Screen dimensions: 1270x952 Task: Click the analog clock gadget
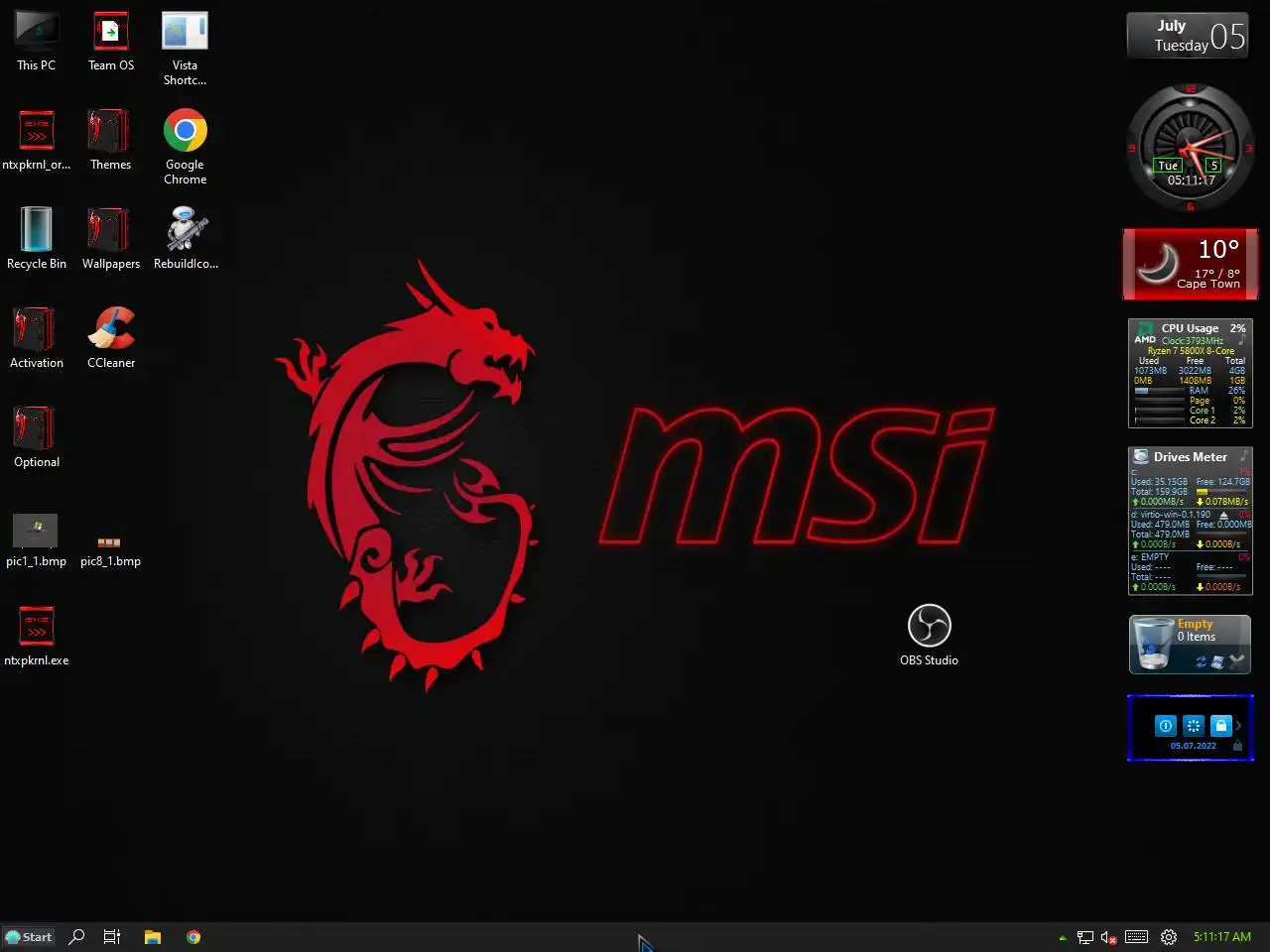[1190, 148]
